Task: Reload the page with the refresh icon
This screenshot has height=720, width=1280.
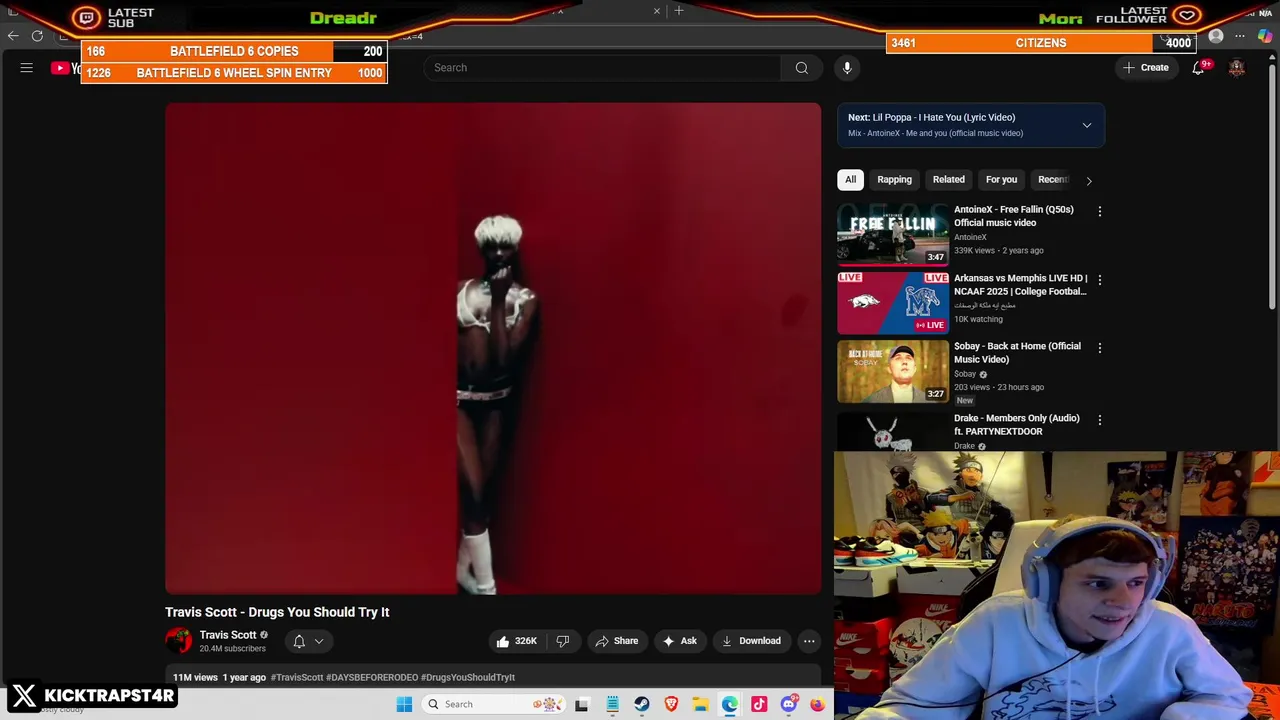Action: (37, 36)
